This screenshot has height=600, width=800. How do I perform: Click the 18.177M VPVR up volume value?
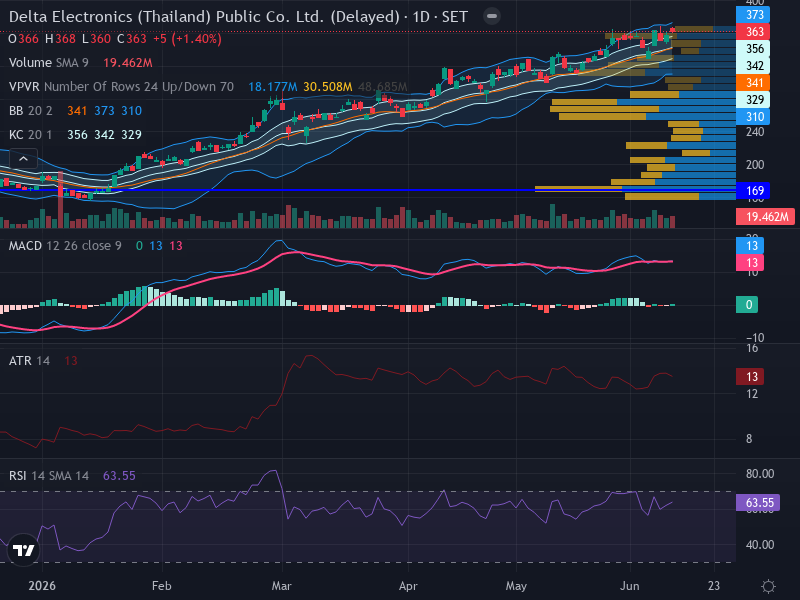pyautogui.click(x=272, y=87)
